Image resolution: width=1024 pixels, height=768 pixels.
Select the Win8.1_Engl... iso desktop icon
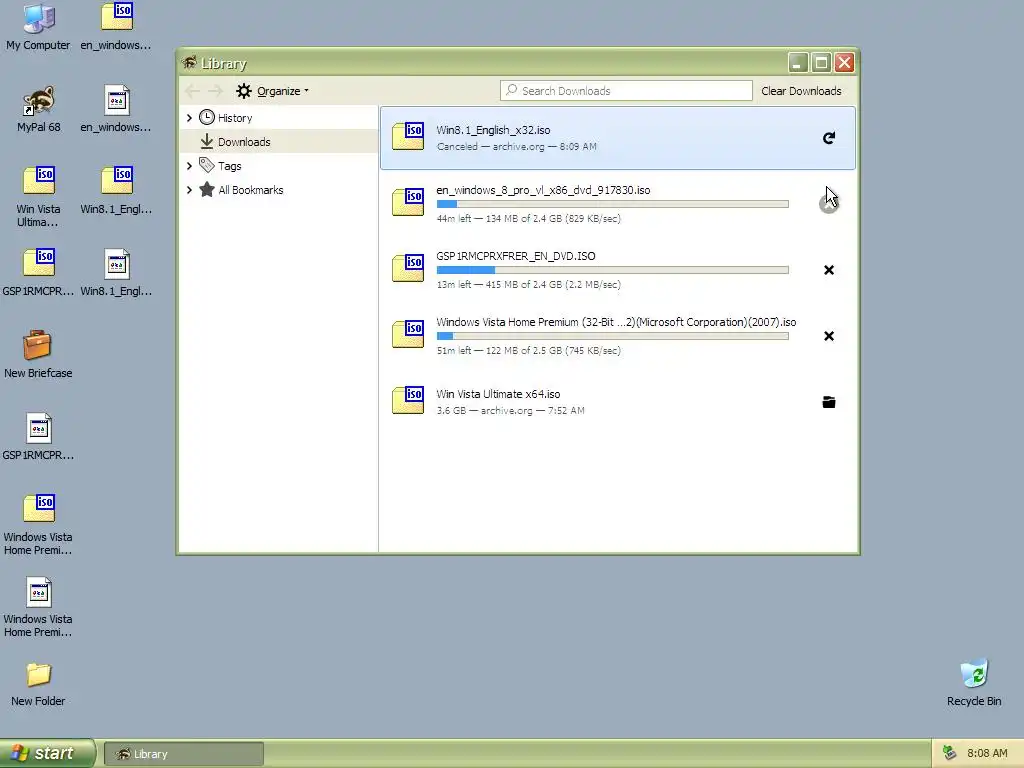point(116,190)
